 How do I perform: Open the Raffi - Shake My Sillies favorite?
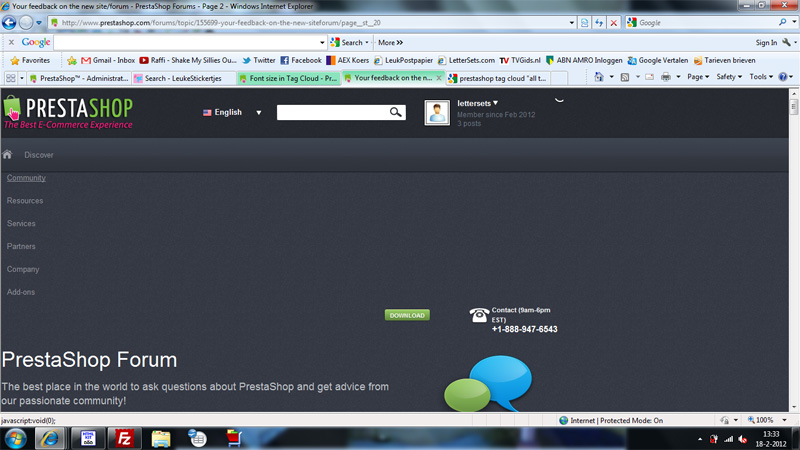coord(188,60)
